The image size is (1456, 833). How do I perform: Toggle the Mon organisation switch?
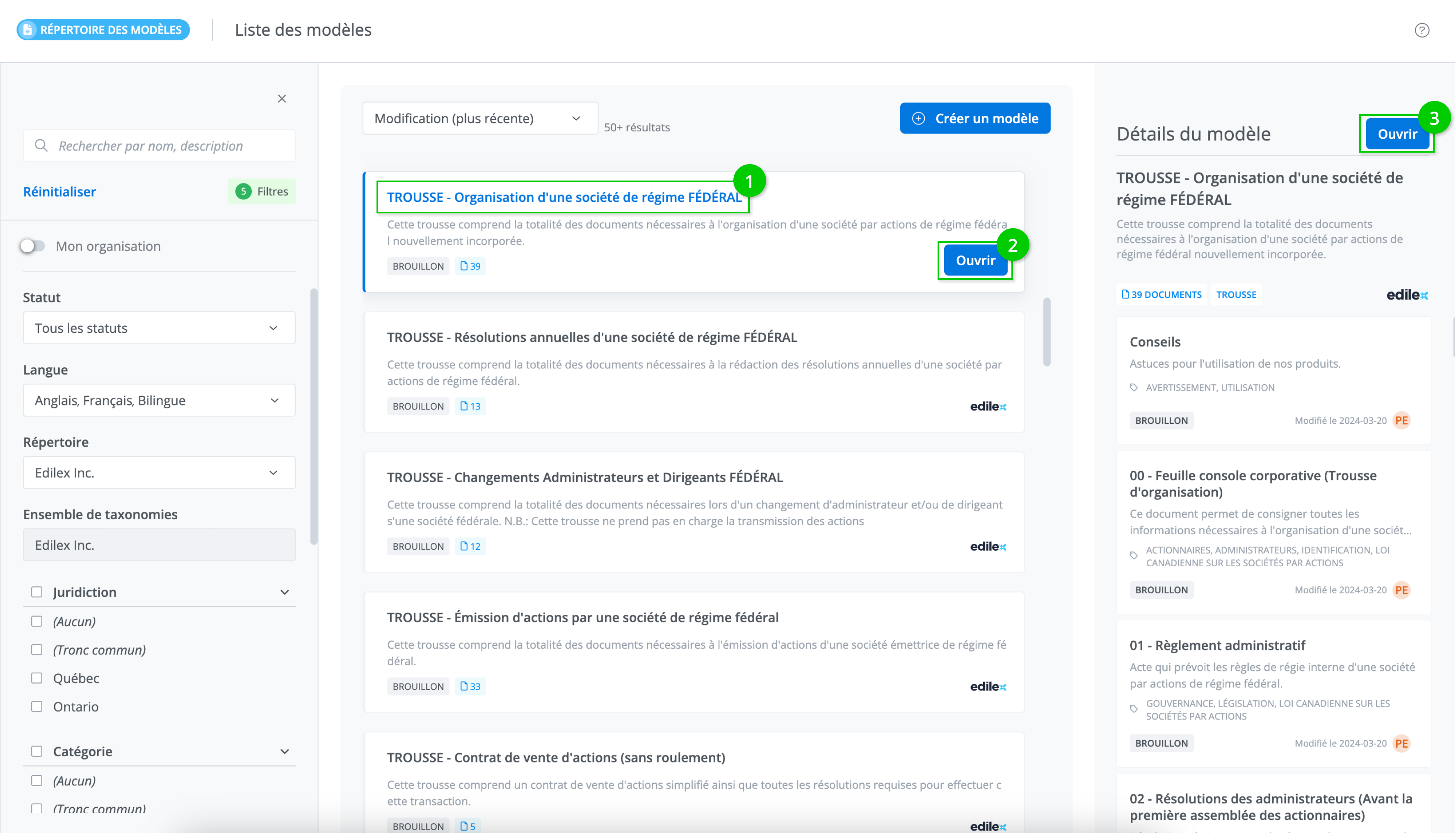pos(32,246)
